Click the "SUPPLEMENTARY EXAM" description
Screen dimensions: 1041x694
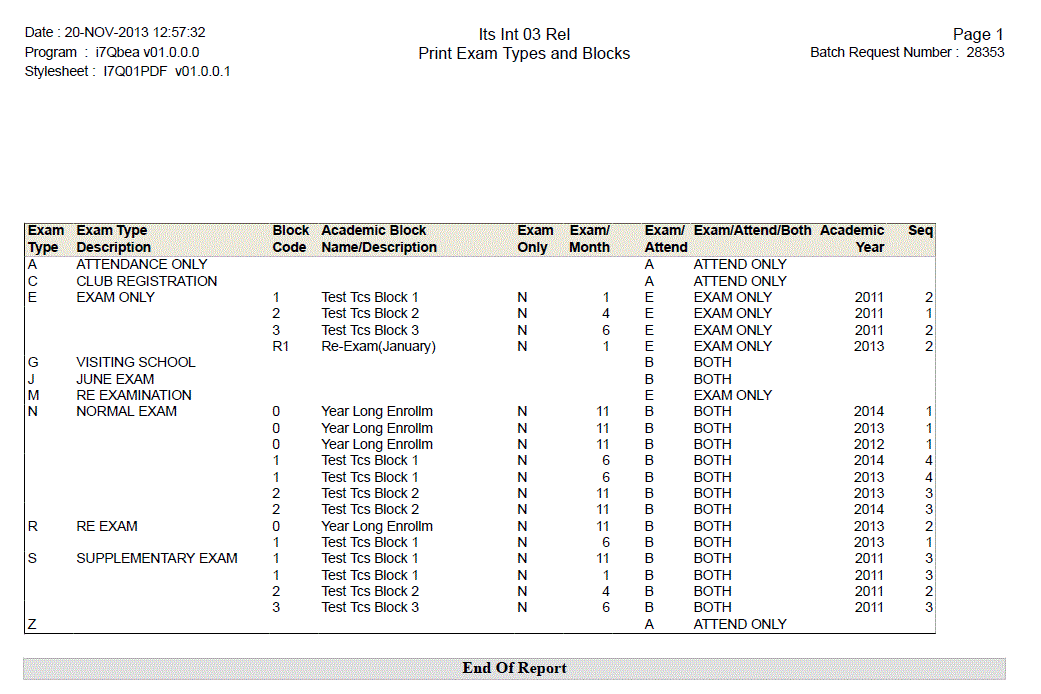tap(157, 558)
